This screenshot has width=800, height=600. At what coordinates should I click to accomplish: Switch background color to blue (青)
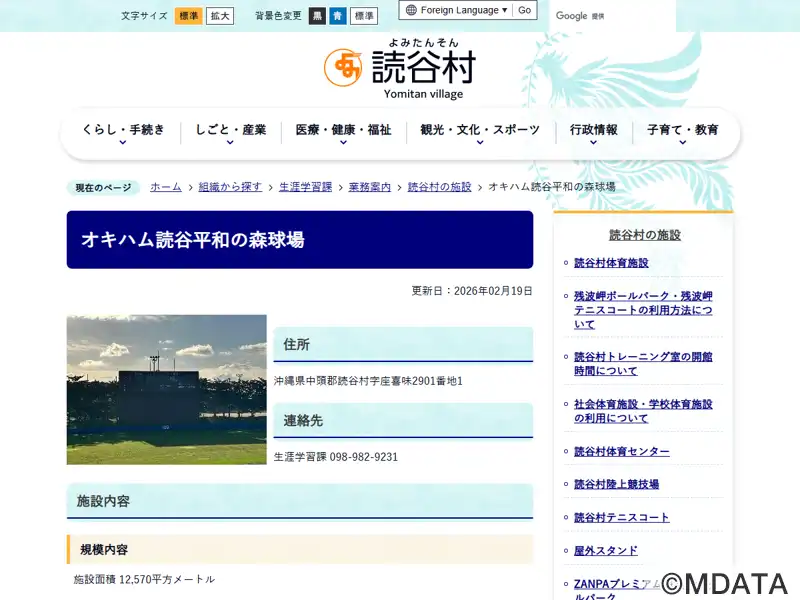[x=337, y=16]
